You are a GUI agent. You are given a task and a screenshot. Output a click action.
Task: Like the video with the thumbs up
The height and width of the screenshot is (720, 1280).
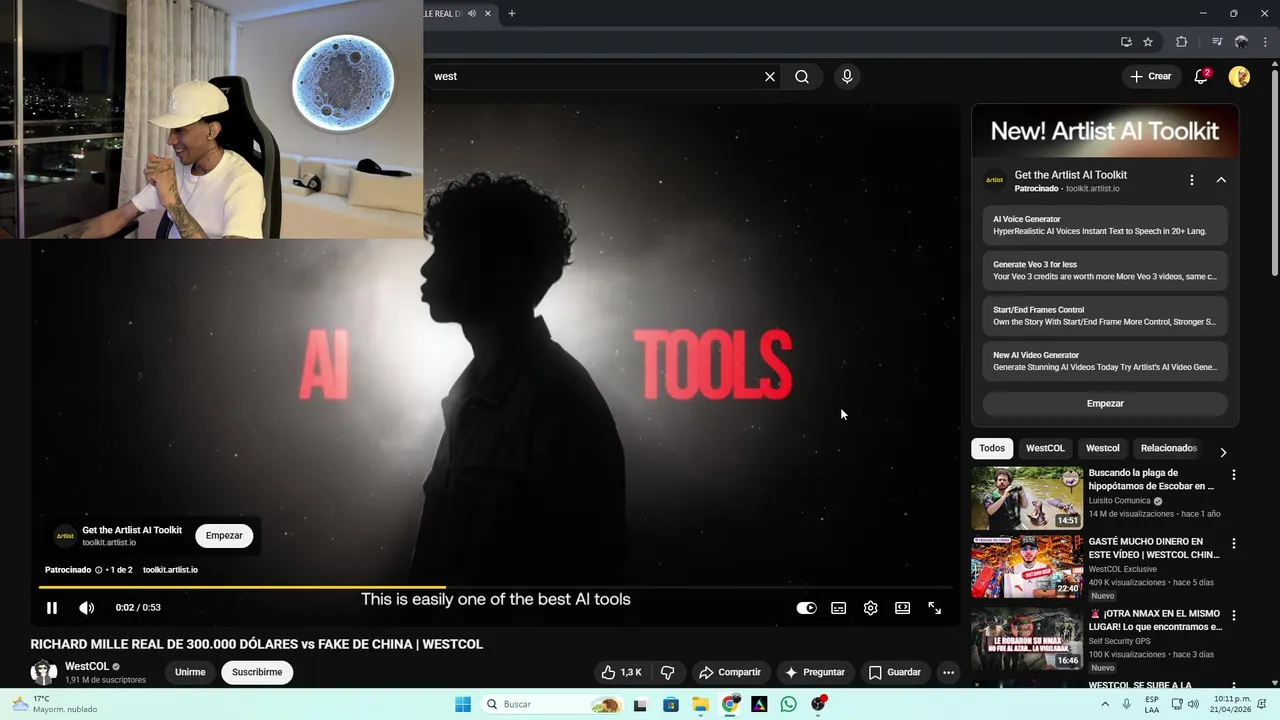coord(621,672)
